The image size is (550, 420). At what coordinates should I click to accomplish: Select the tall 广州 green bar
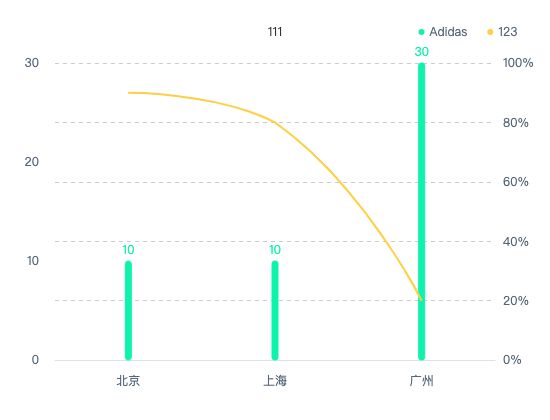pos(422,212)
